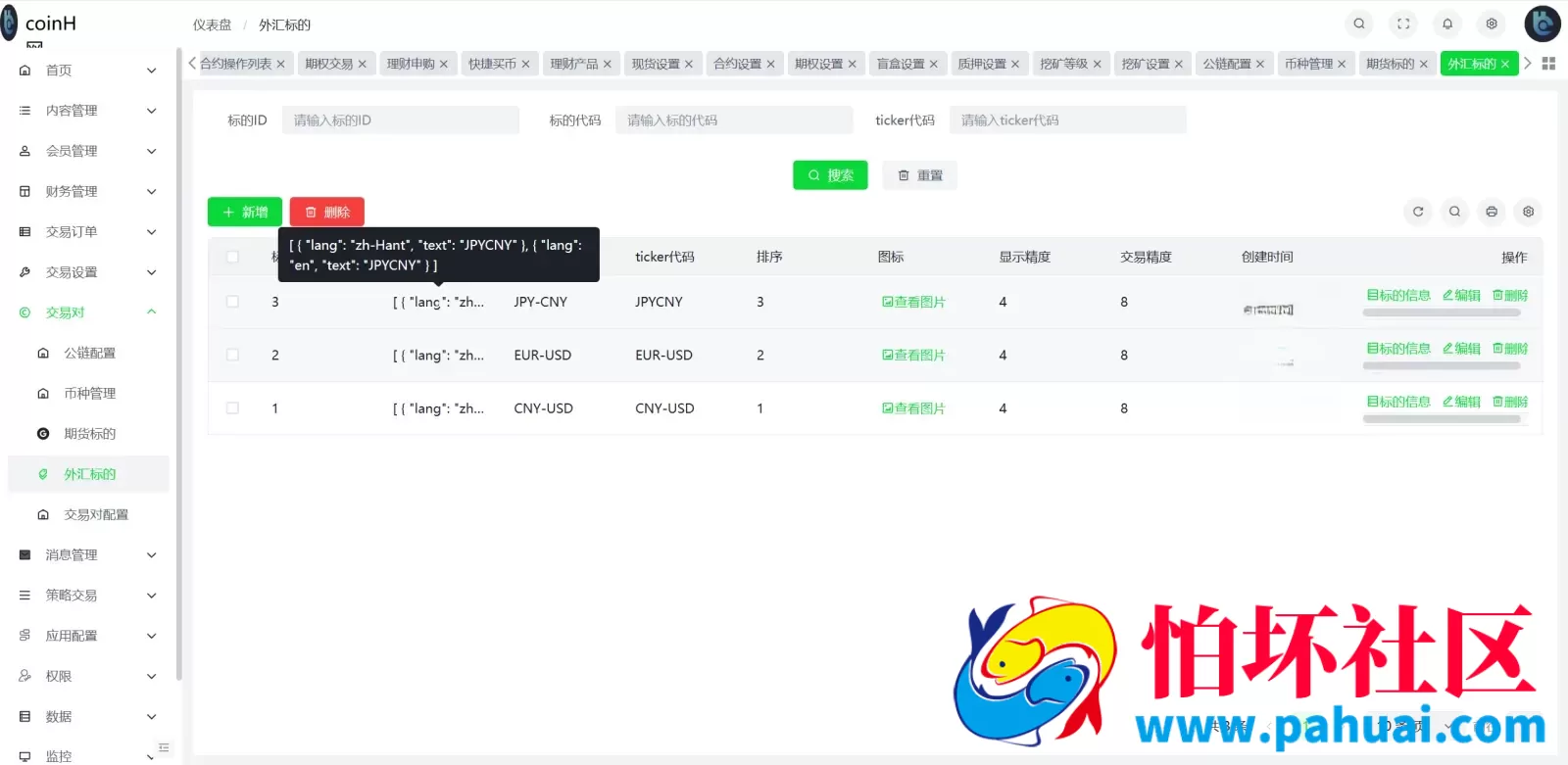Expand 策略交易 sidebar menu
1568x765 pixels.
(88, 596)
